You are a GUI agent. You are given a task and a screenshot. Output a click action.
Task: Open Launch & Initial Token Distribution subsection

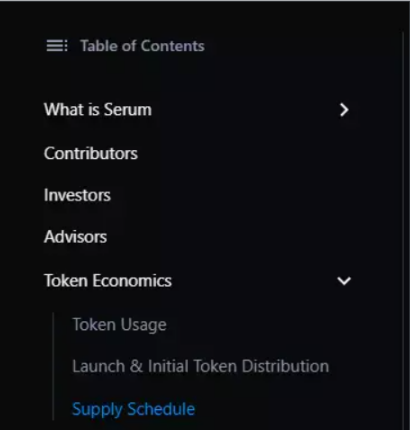pyautogui.click(x=201, y=366)
